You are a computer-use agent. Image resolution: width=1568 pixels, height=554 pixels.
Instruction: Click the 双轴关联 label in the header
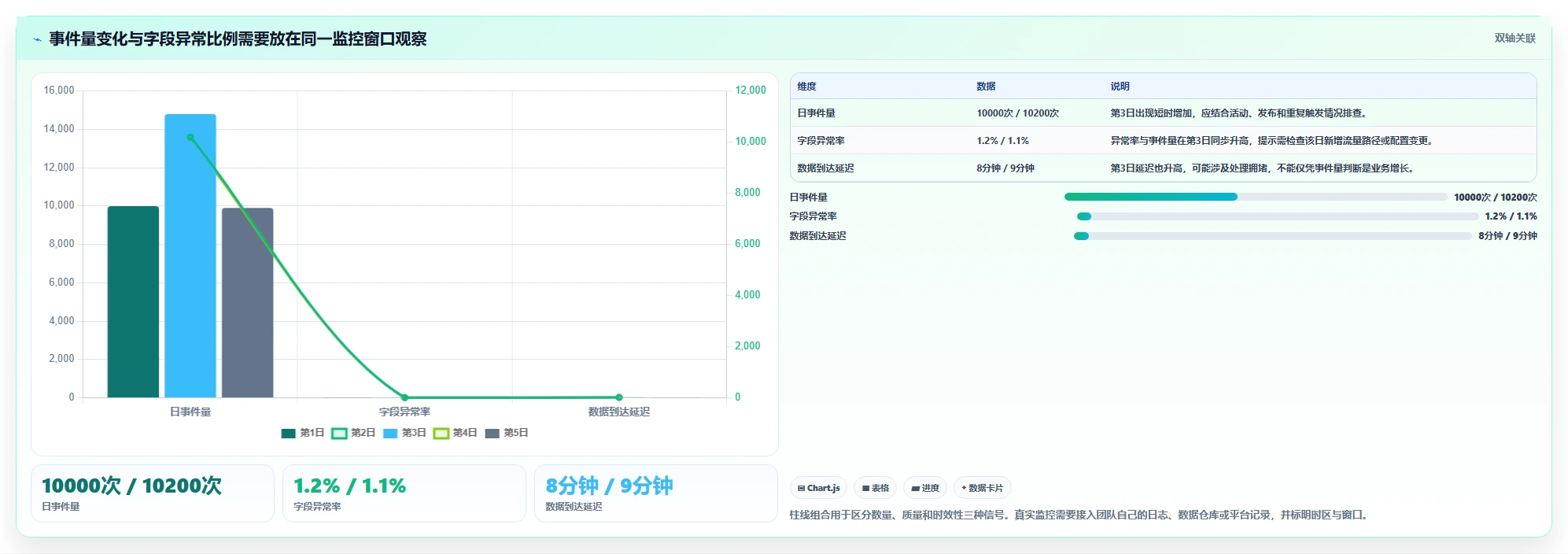point(1515,38)
